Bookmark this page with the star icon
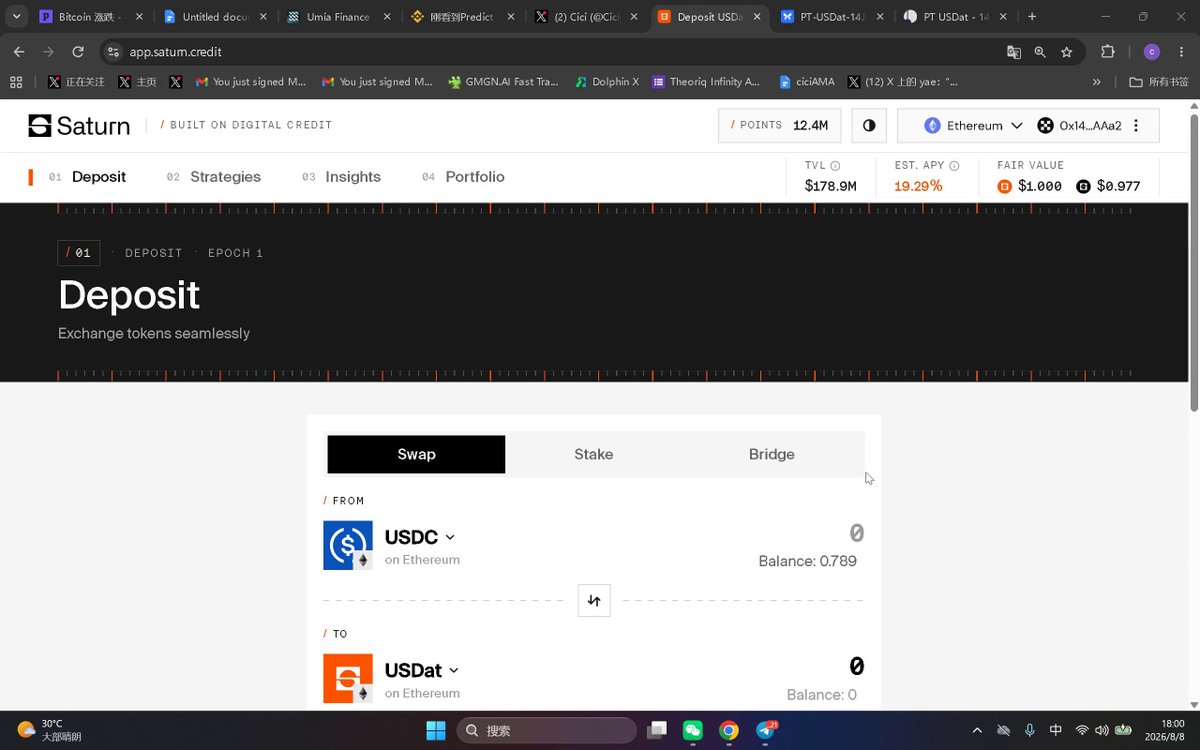The width and height of the screenshot is (1200, 750). pos(1067,52)
